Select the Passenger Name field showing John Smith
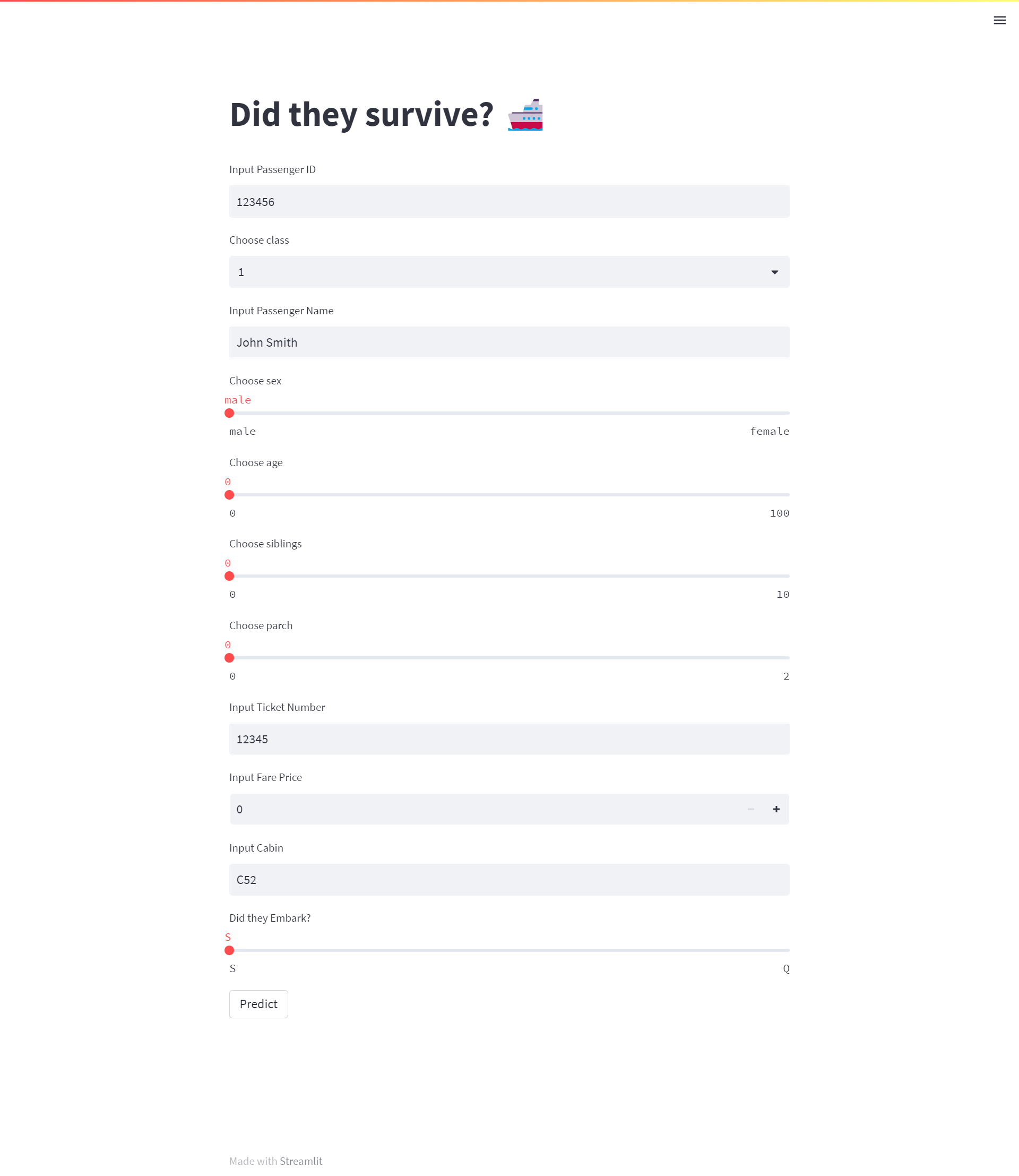Viewport: 1019px width, 1176px height. click(509, 342)
